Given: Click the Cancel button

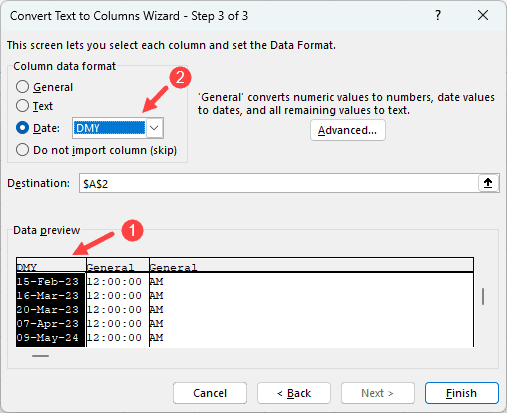Looking at the screenshot, I should pos(210,393).
